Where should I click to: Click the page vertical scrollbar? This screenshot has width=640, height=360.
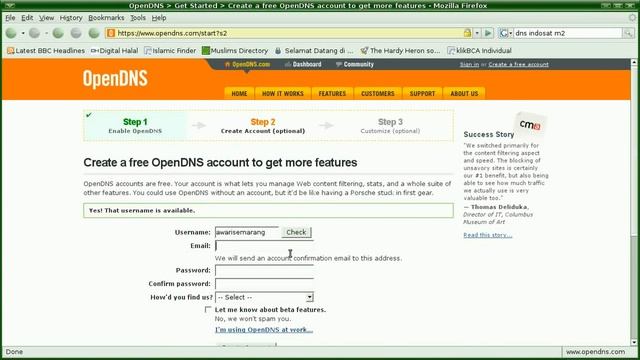pos(634,202)
